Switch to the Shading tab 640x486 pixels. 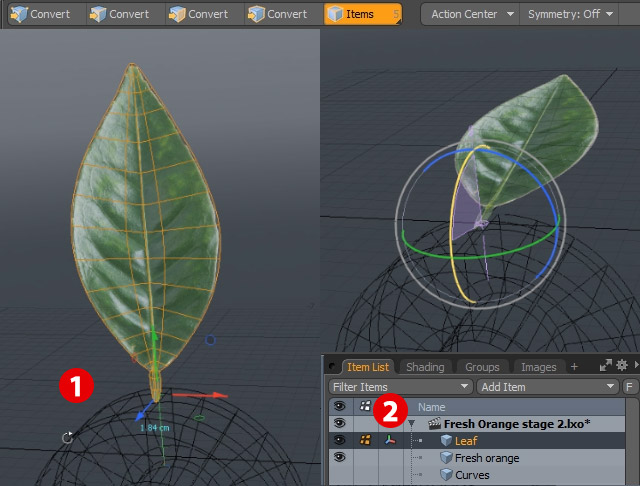pyautogui.click(x=425, y=367)
